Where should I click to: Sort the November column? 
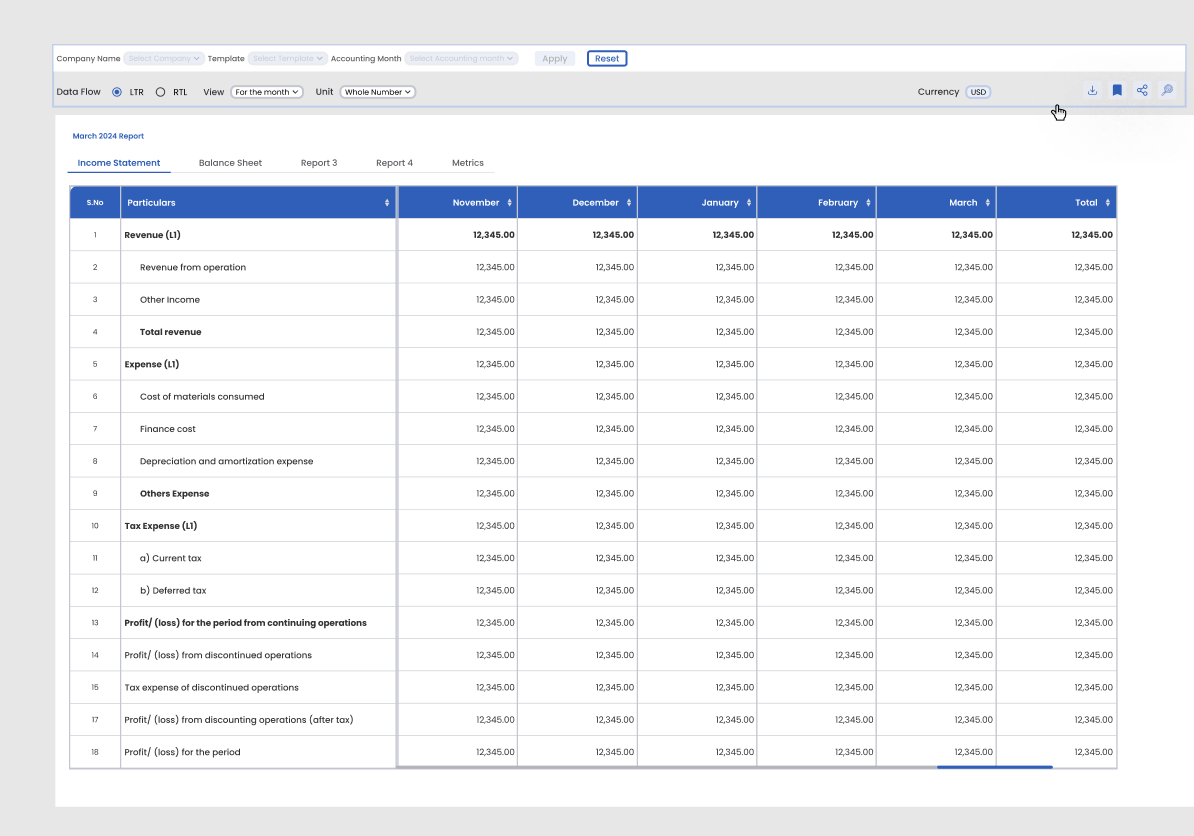[509, 203]
